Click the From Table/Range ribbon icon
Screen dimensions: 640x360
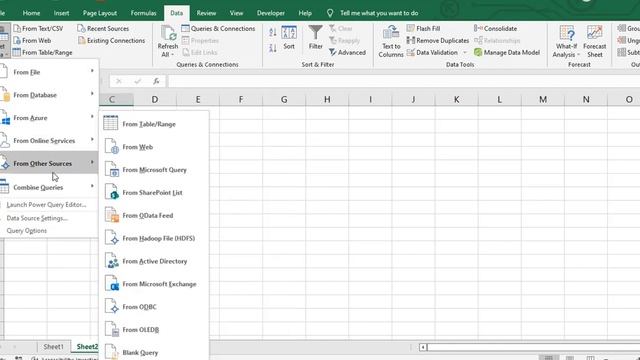click(x=17, y=52)
